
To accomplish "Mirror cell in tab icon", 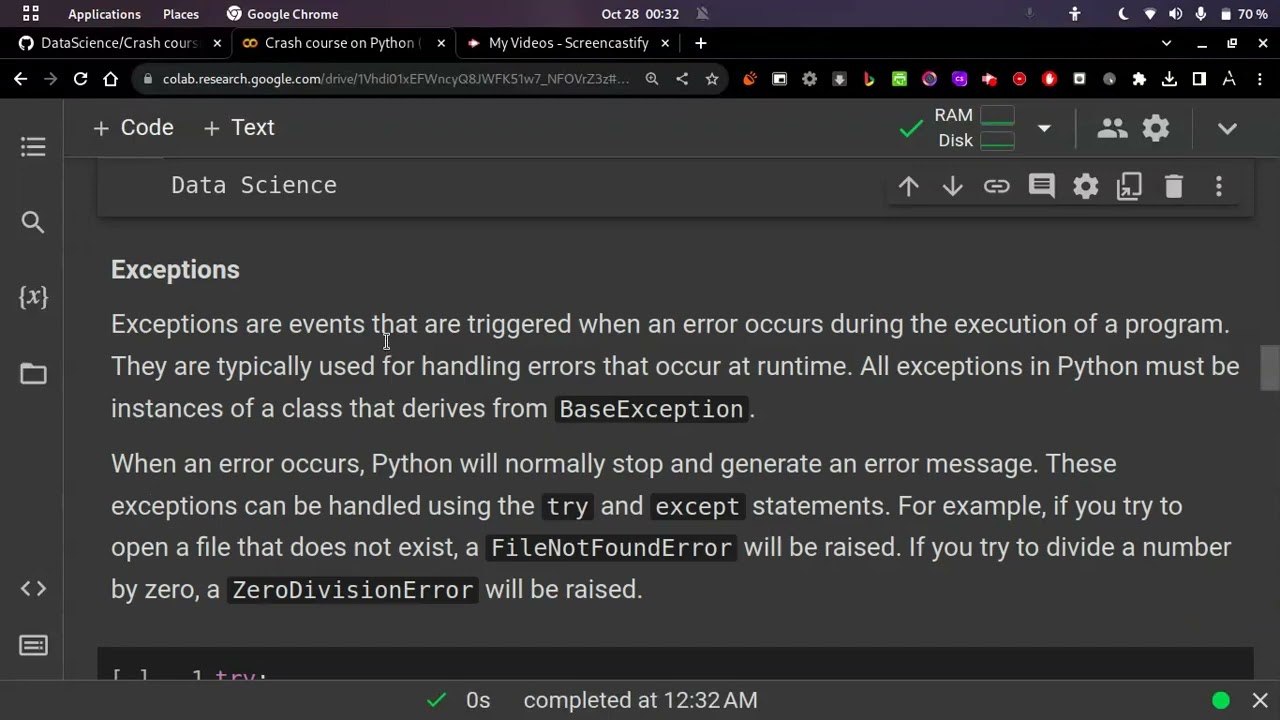I will [1129, 186].
